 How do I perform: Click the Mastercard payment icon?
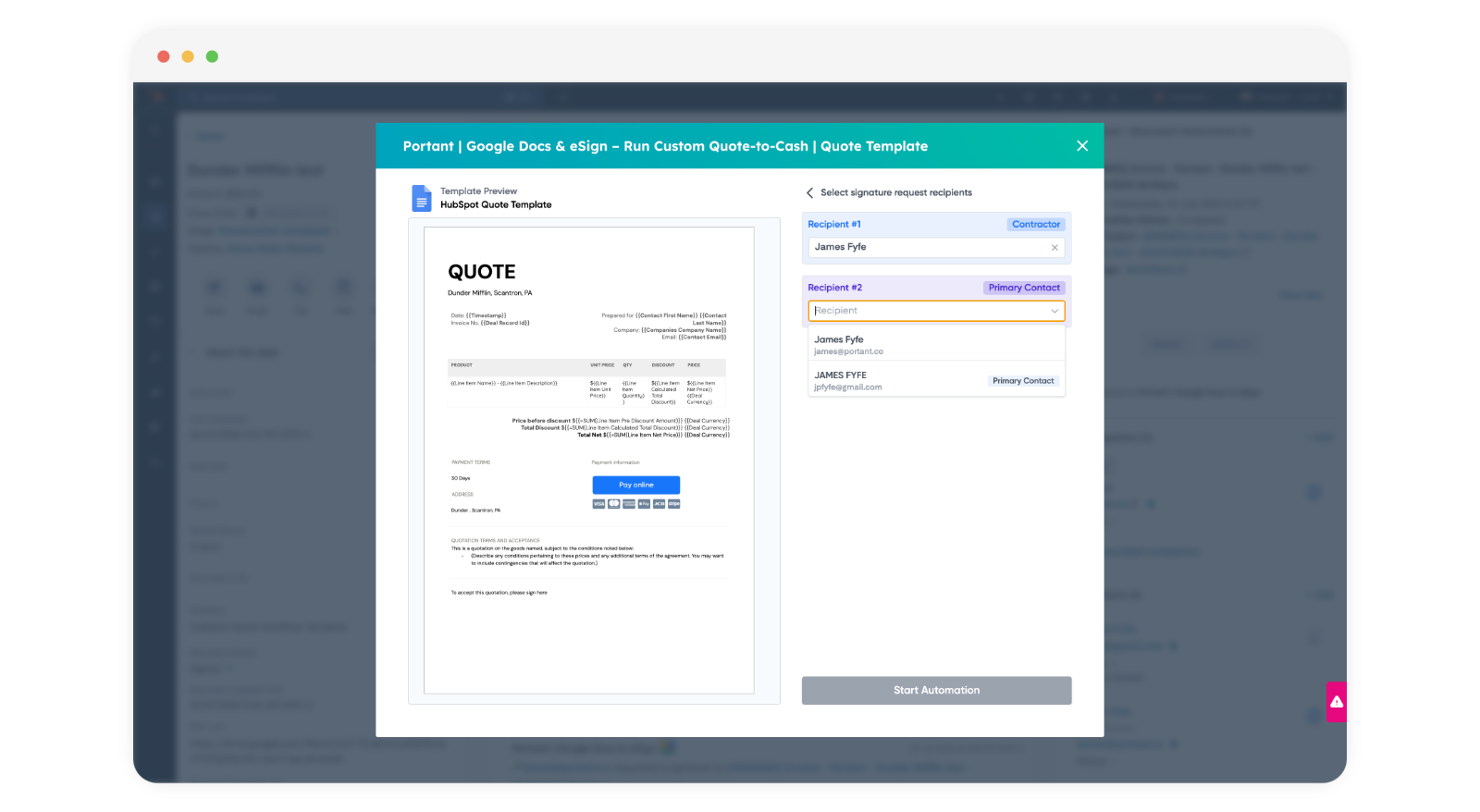(x=613, y=504)
